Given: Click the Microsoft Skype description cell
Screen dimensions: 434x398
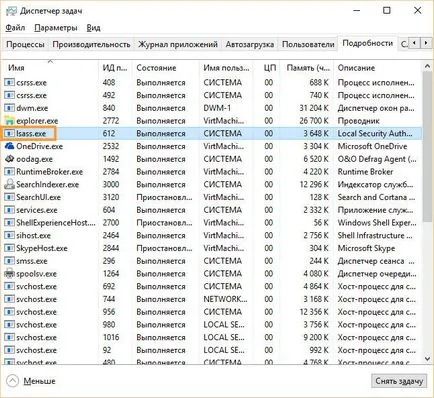Looking at the screenshot, I should [366, 248].
